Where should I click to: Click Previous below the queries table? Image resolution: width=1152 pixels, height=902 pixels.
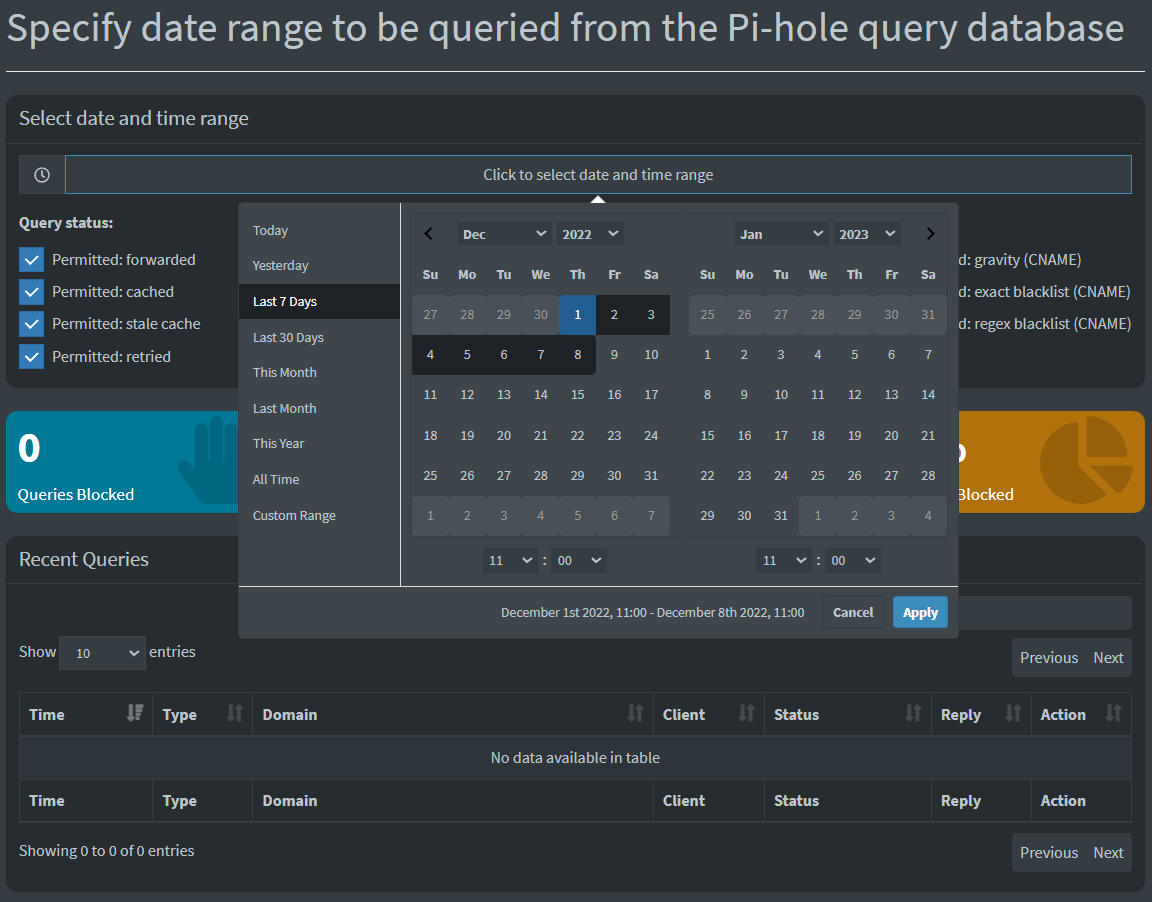coord(1048,853)
